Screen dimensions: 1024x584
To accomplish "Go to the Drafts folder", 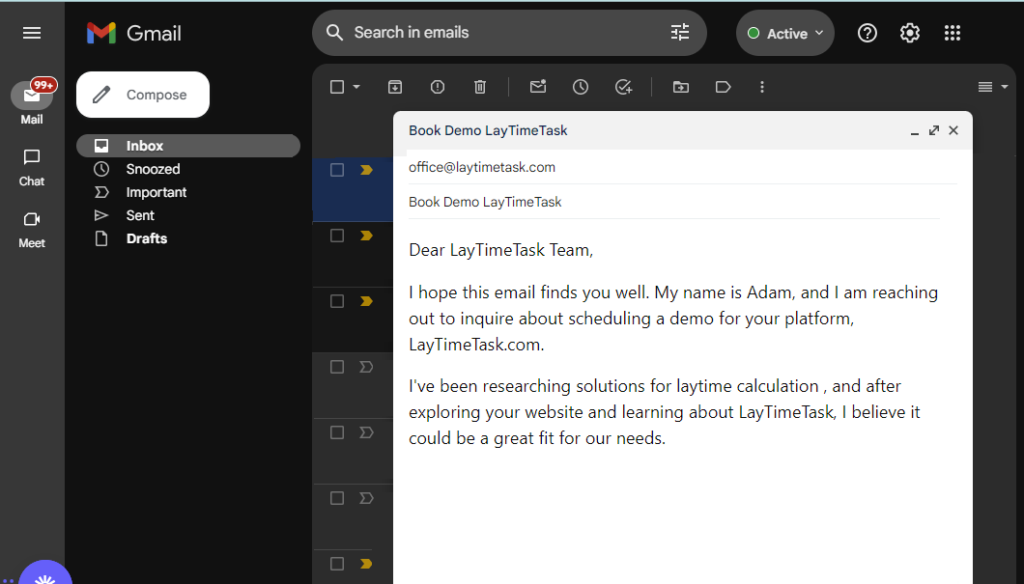I will coord(146,238).
